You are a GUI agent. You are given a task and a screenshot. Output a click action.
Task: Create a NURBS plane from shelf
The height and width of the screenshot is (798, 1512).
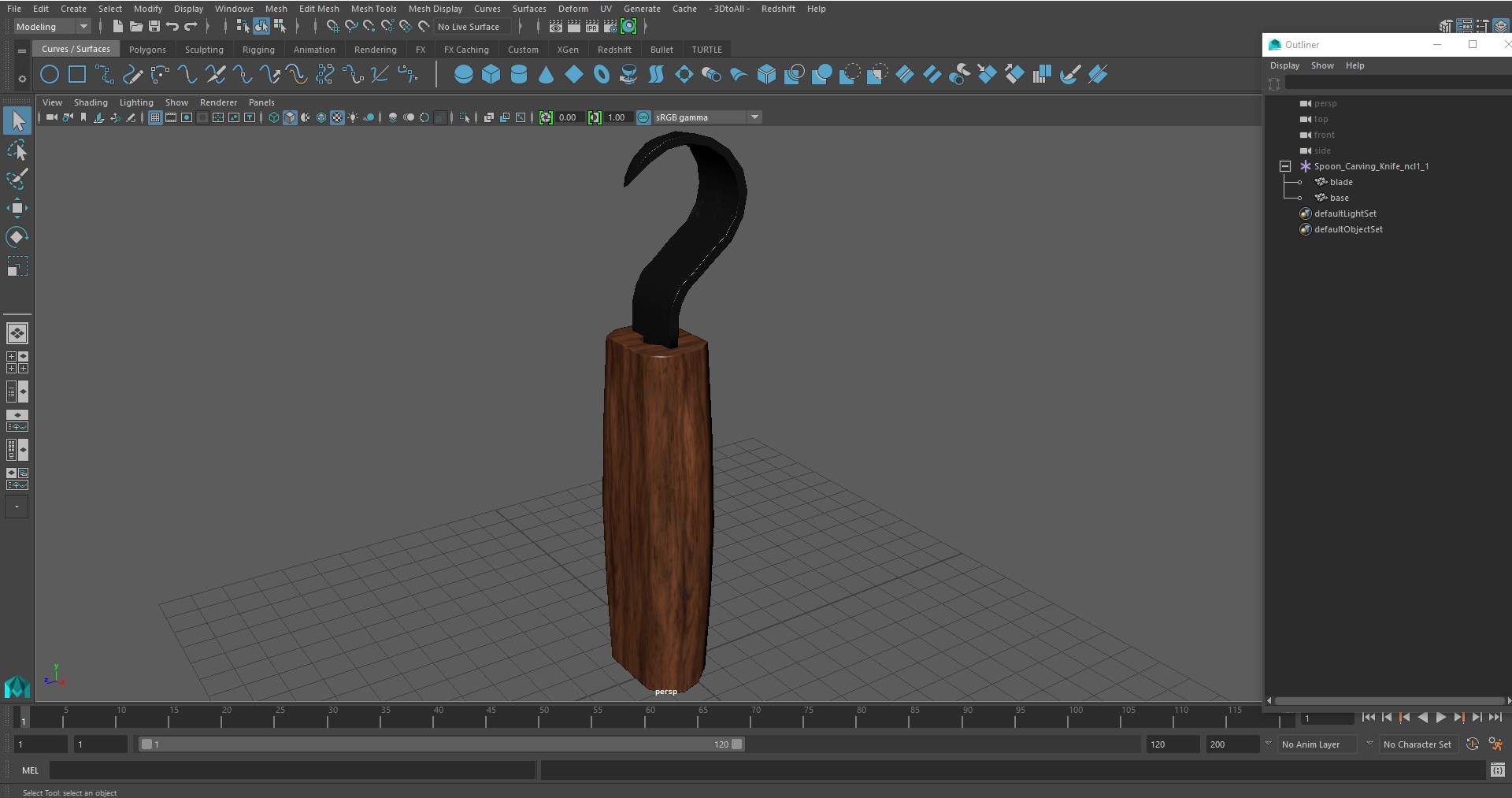(574, 75)
